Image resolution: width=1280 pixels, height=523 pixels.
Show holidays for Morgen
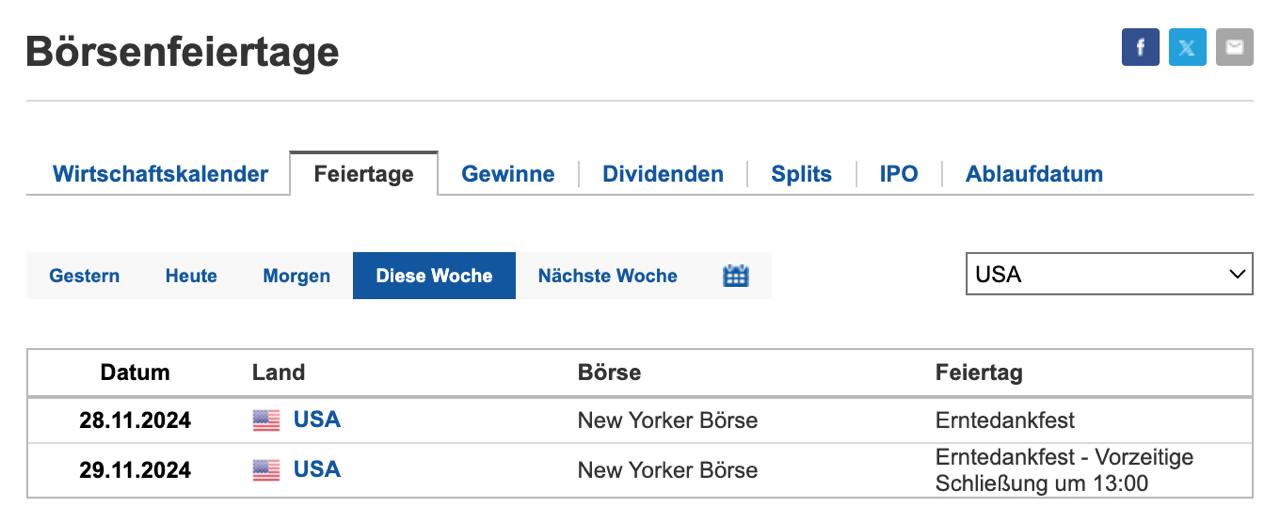[x=296, y=276]
